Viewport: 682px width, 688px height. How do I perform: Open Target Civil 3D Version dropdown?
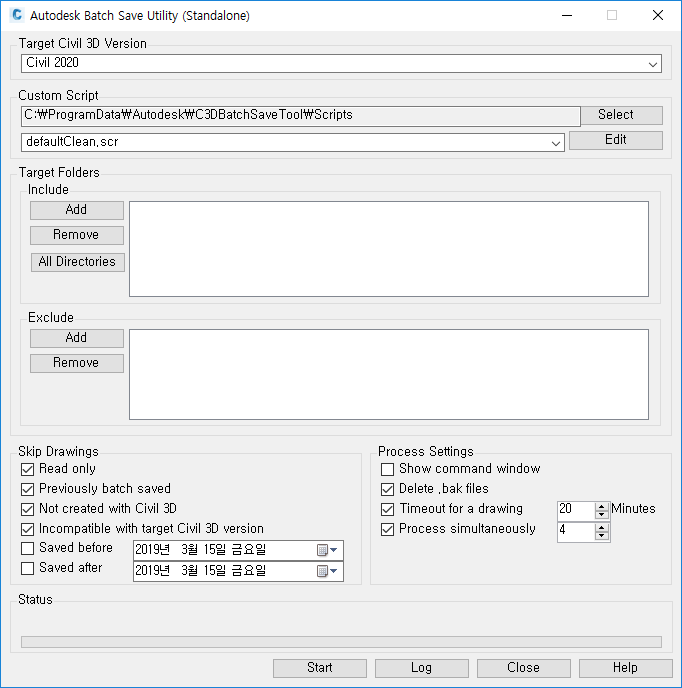point(653,64)
